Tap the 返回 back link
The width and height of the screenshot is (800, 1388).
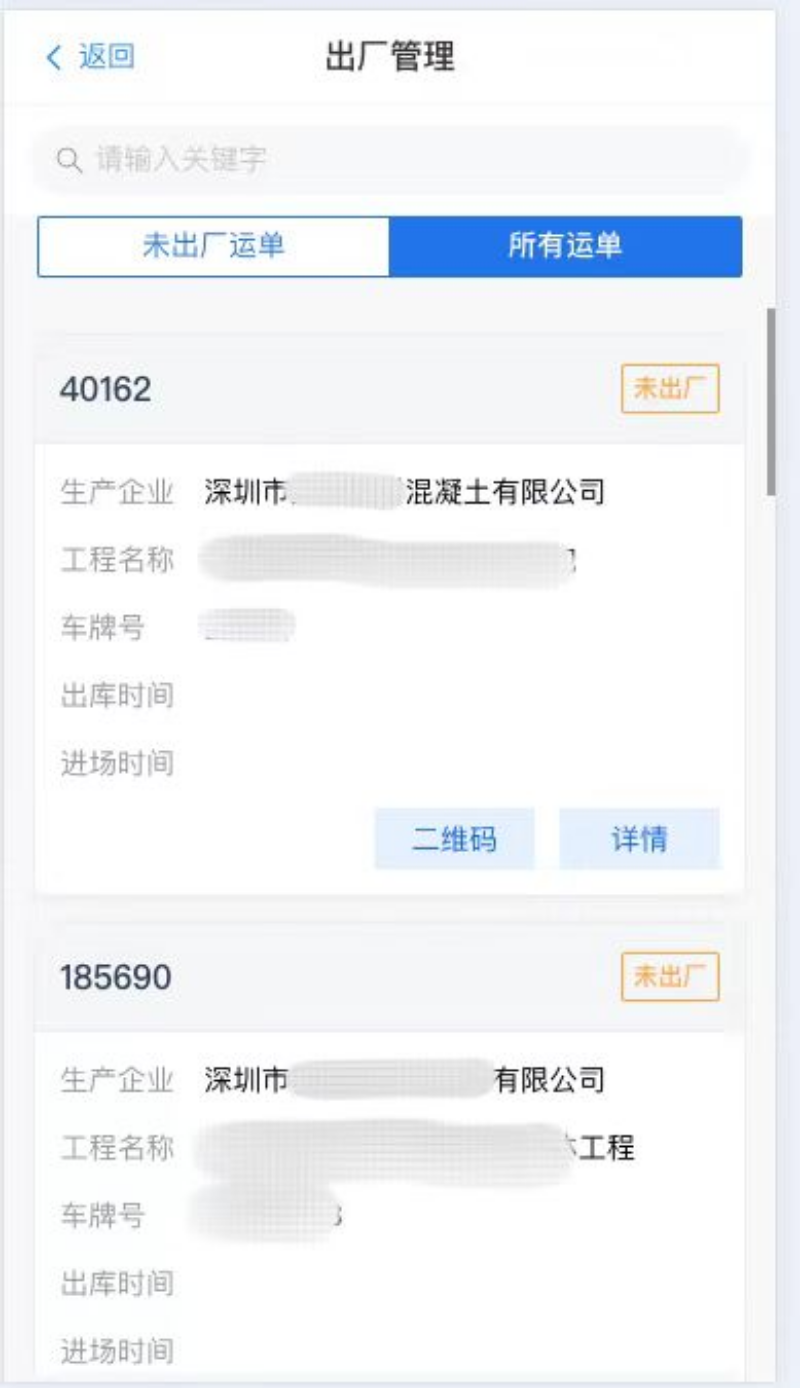pyautogui.click(x=106, y=57)
